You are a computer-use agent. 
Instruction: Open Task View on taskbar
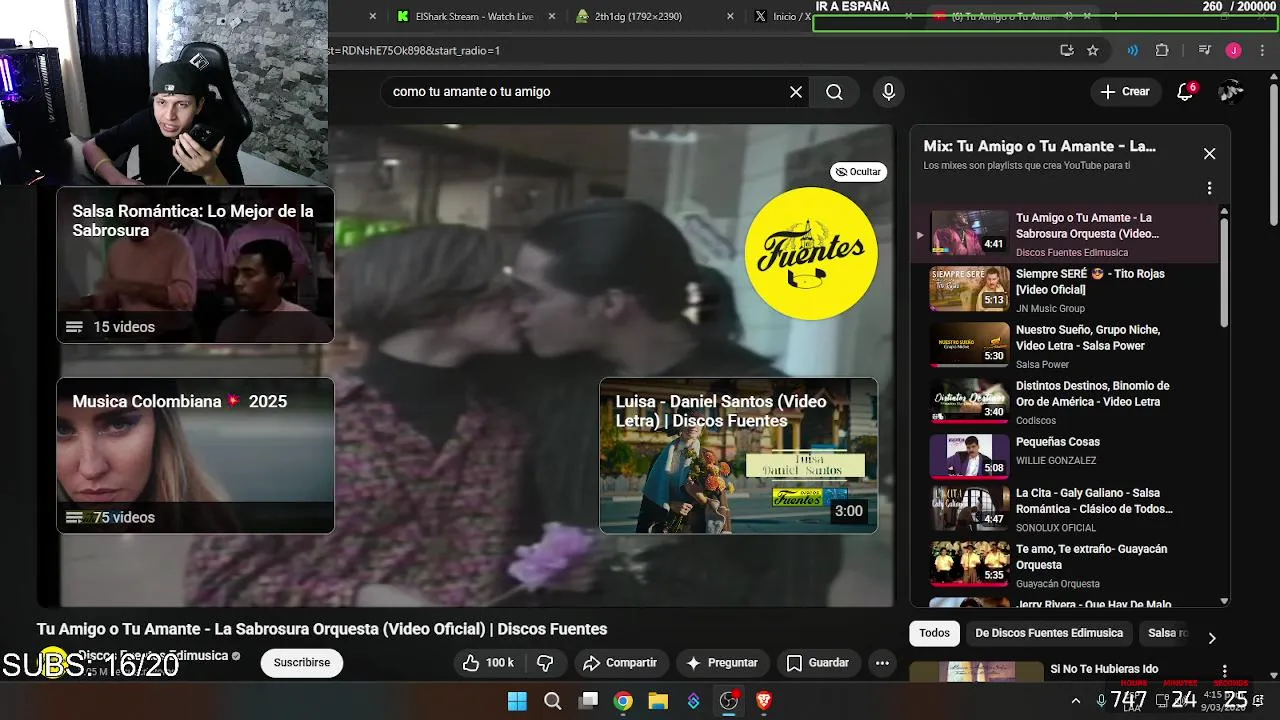tap(589, 701)
